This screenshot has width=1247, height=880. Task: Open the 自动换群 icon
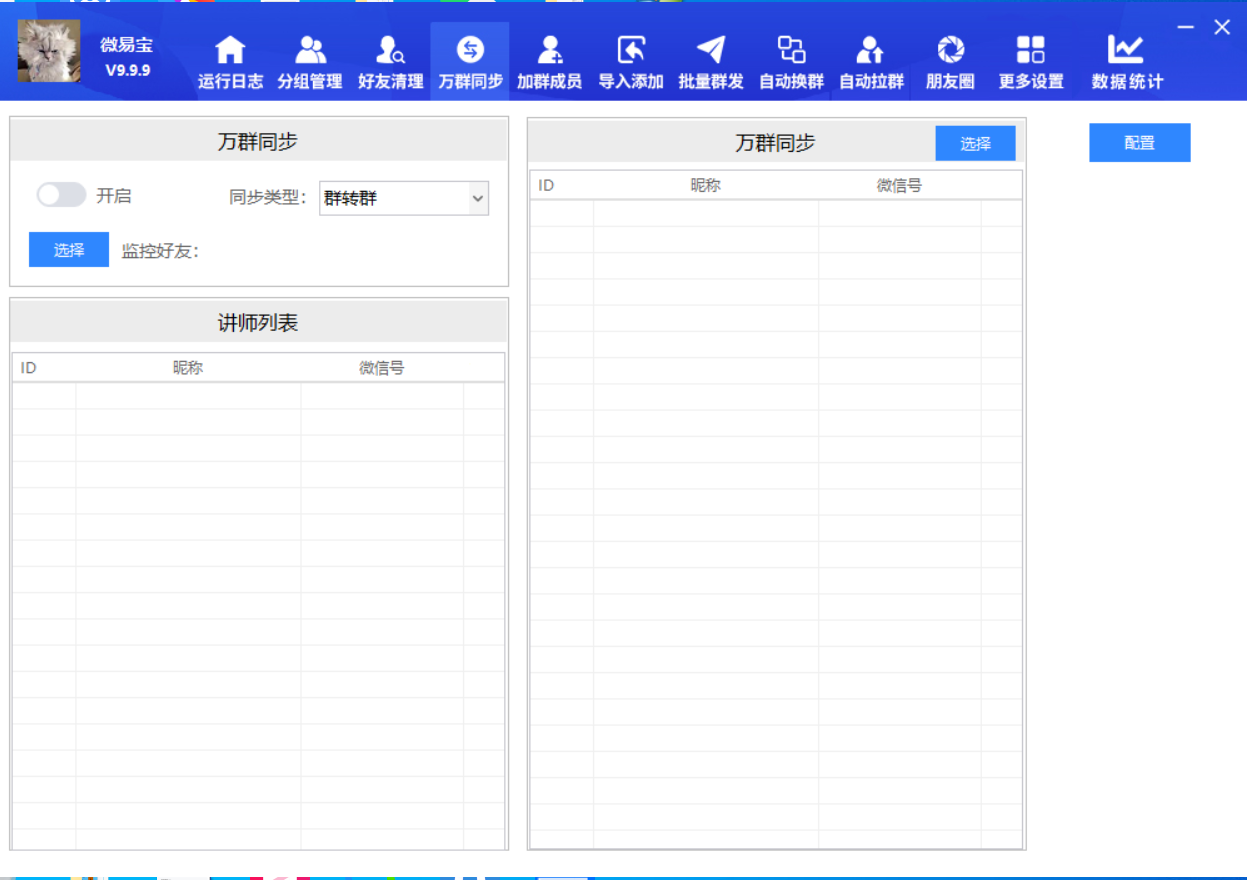click(791, 50)
